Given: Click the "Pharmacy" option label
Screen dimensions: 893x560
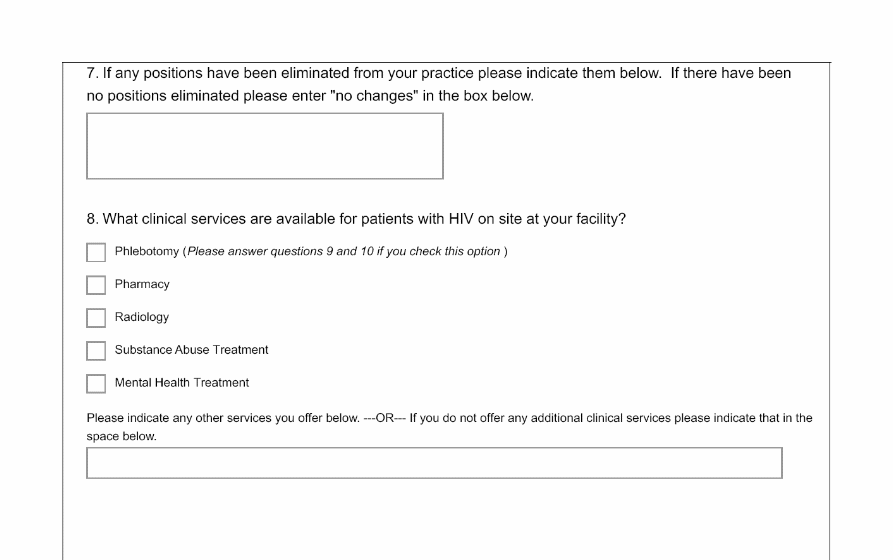Looking at the screenshot, I should (142, 284).
